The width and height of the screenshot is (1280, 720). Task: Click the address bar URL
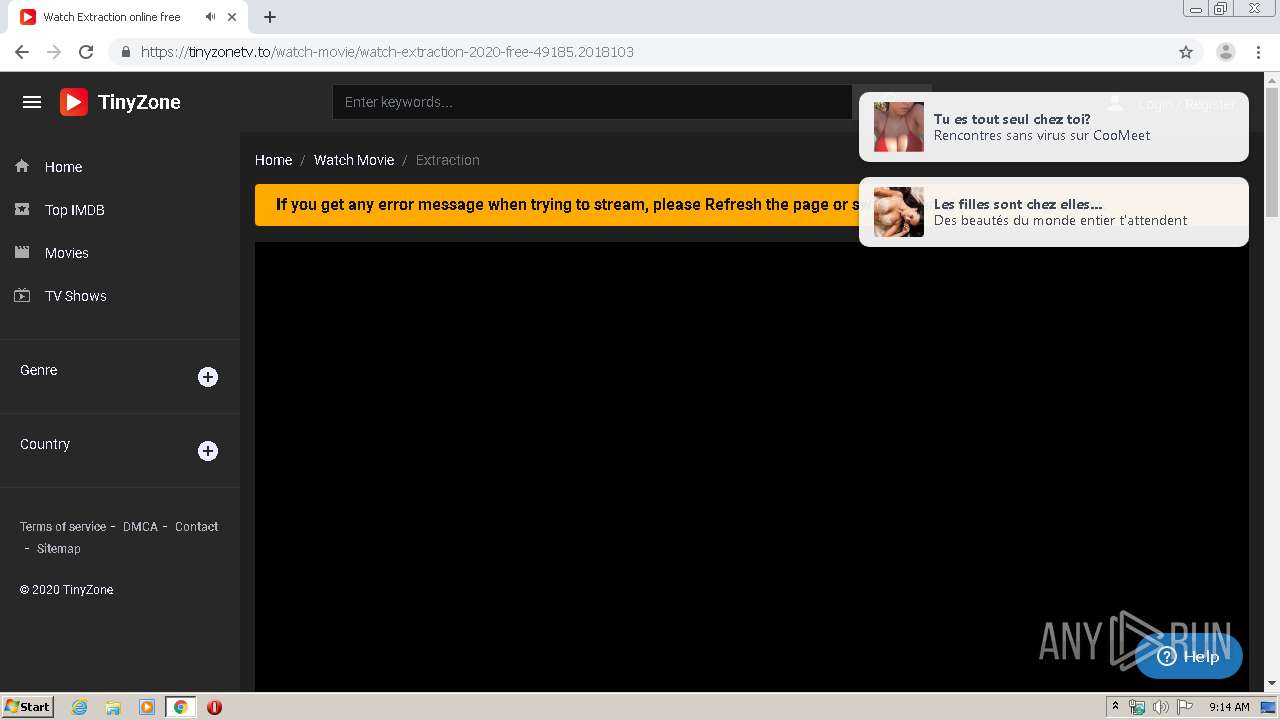387,52
